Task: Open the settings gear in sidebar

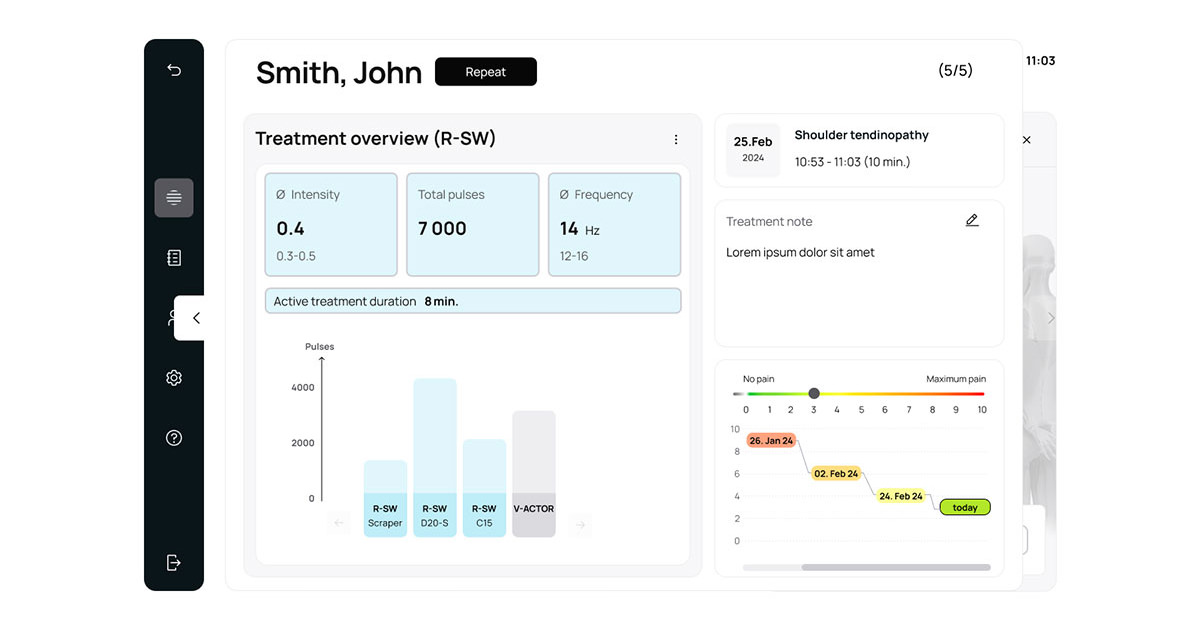Action: coord(174,378)
